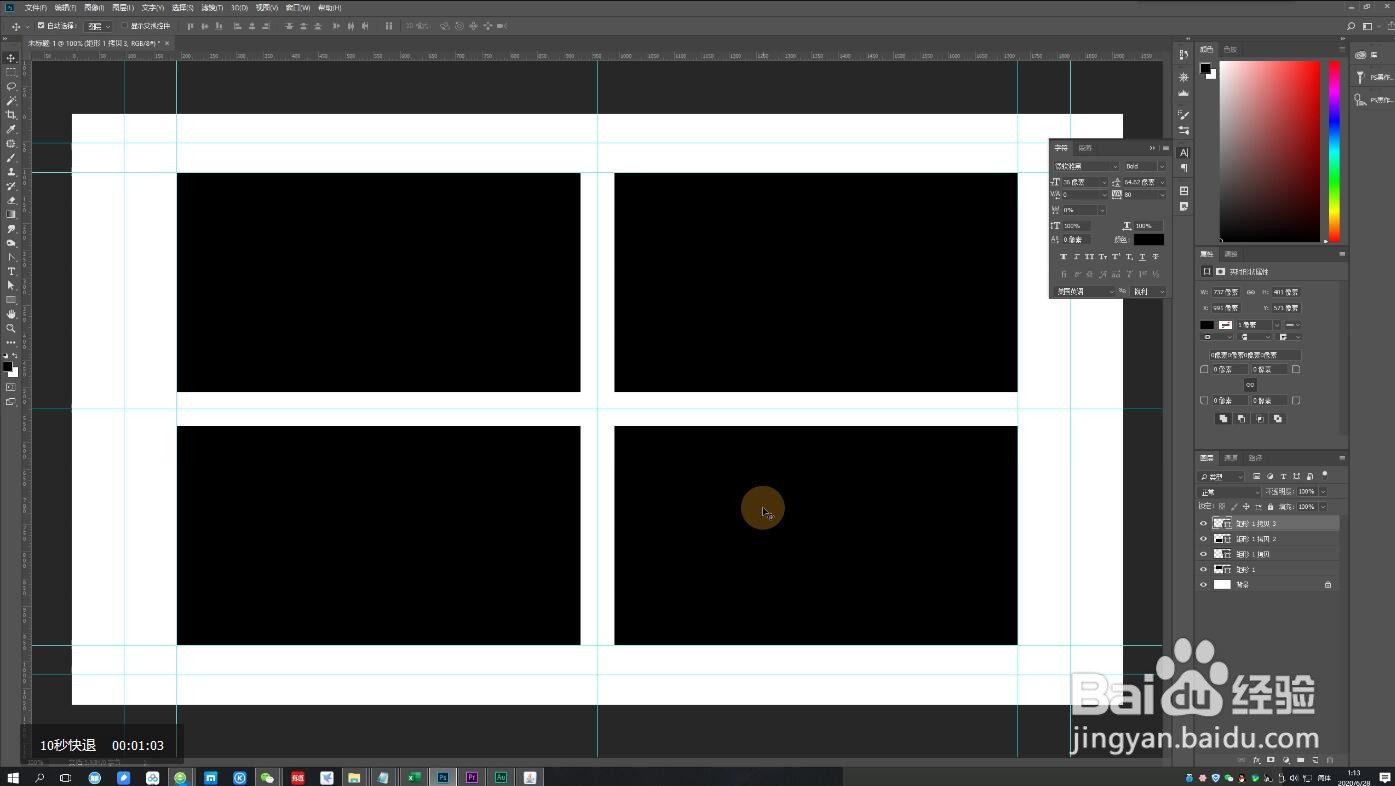Switch to the 路径 (Paths) tab
The height and width of the screenshot is (786, 1395).
click(x=1255, y=458)
